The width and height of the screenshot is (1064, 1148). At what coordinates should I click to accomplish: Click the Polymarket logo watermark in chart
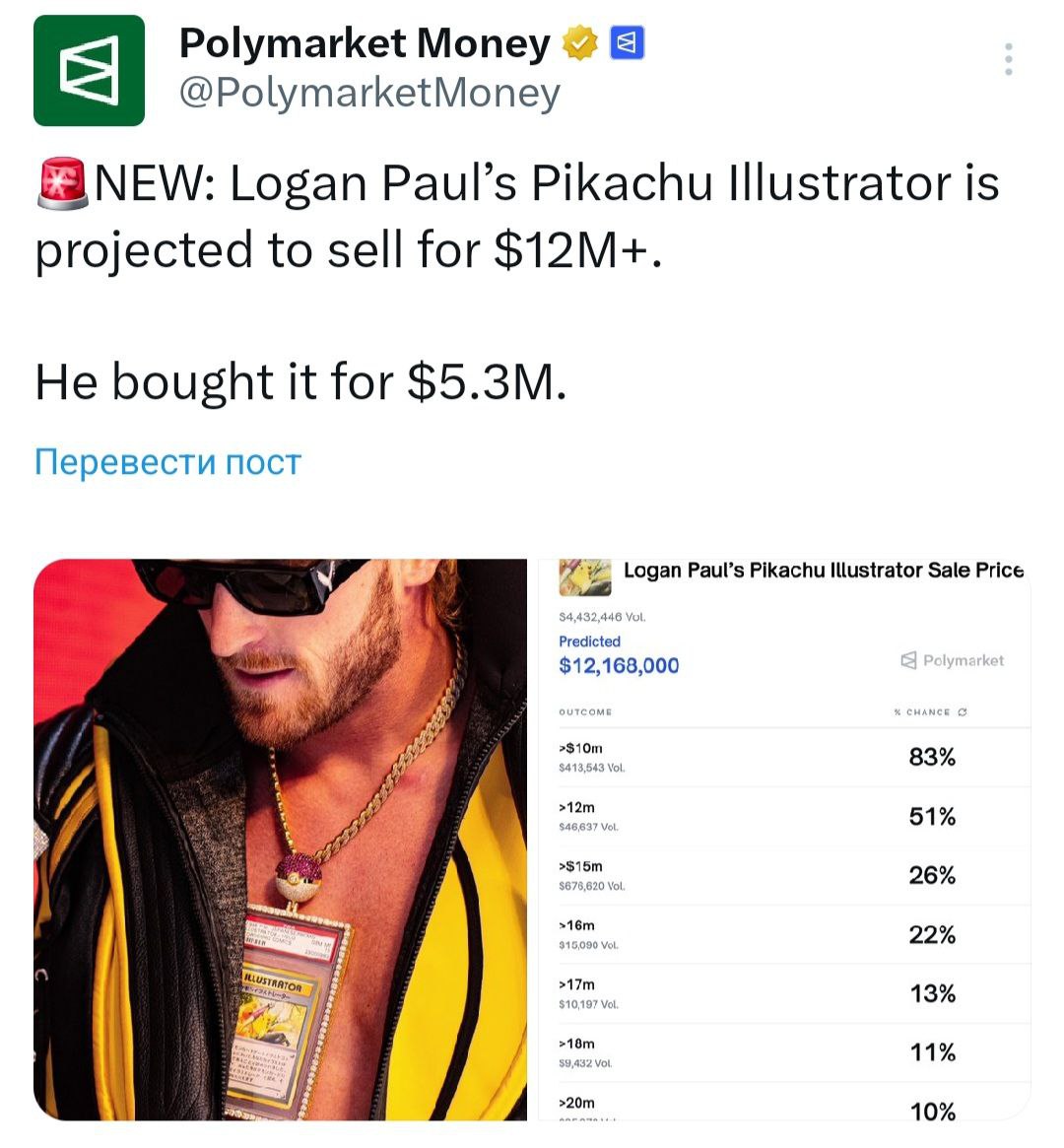(953, 660)
